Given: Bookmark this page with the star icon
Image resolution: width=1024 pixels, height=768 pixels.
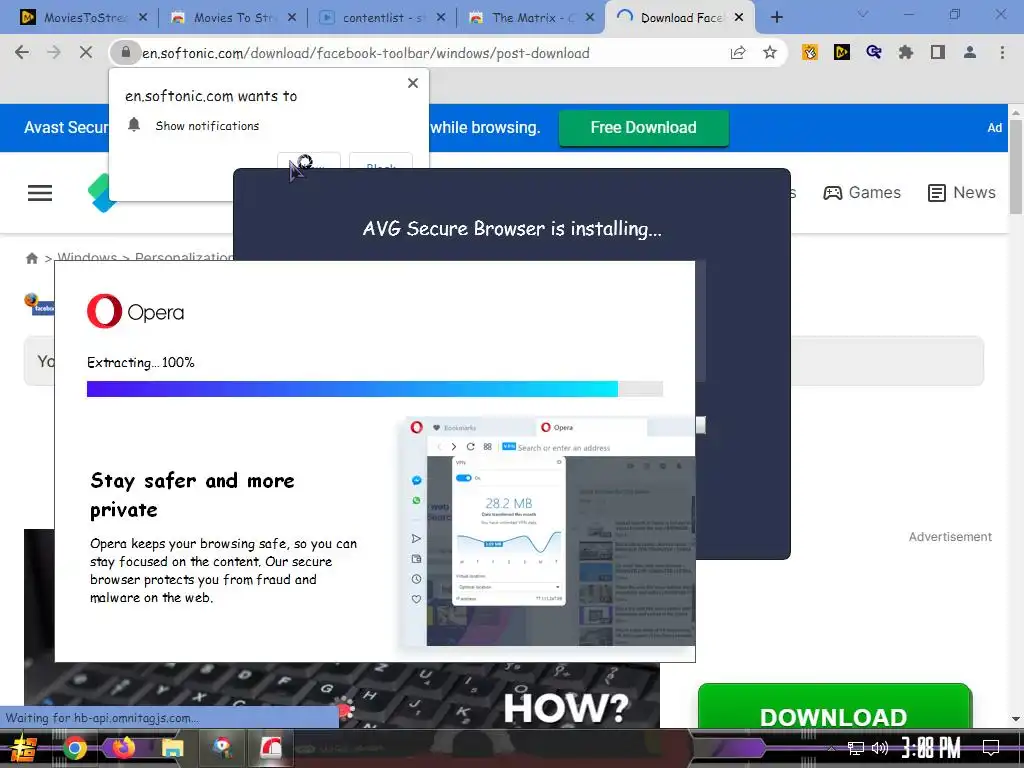Looking at the screenshot, I should point(770,53).
